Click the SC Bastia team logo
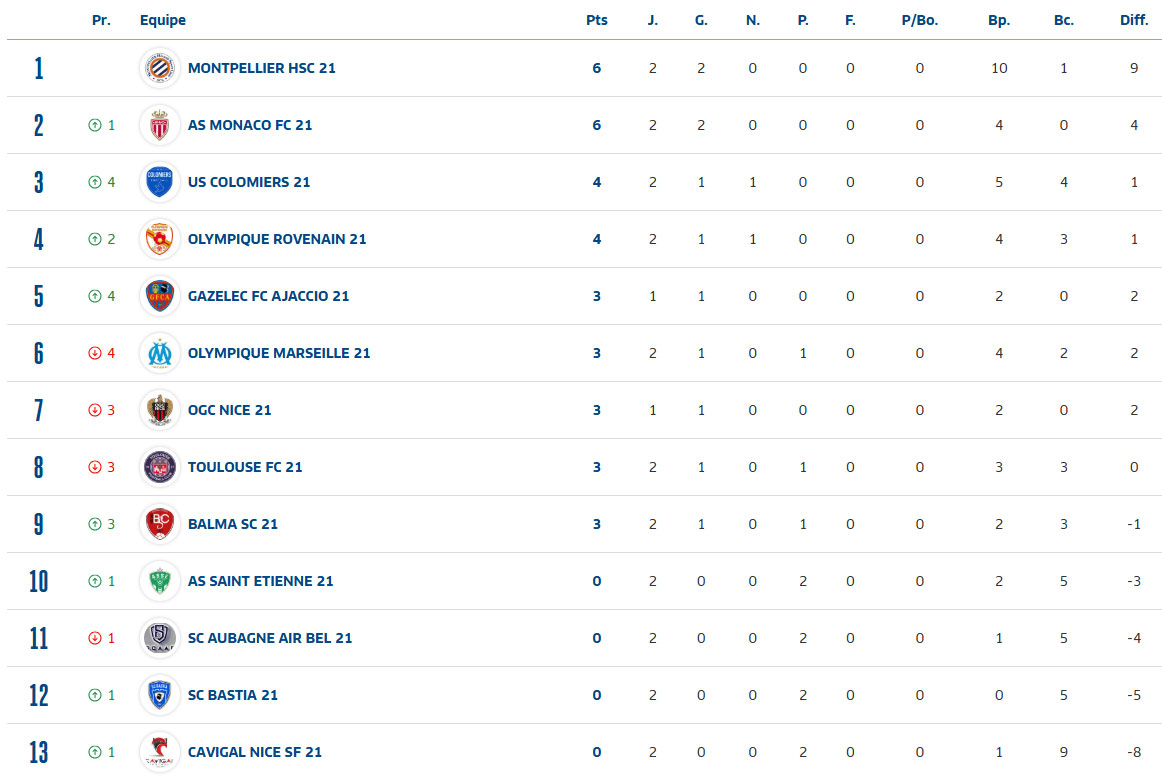The width and height of the screenshot is (1162, 778). pos(160,695)
